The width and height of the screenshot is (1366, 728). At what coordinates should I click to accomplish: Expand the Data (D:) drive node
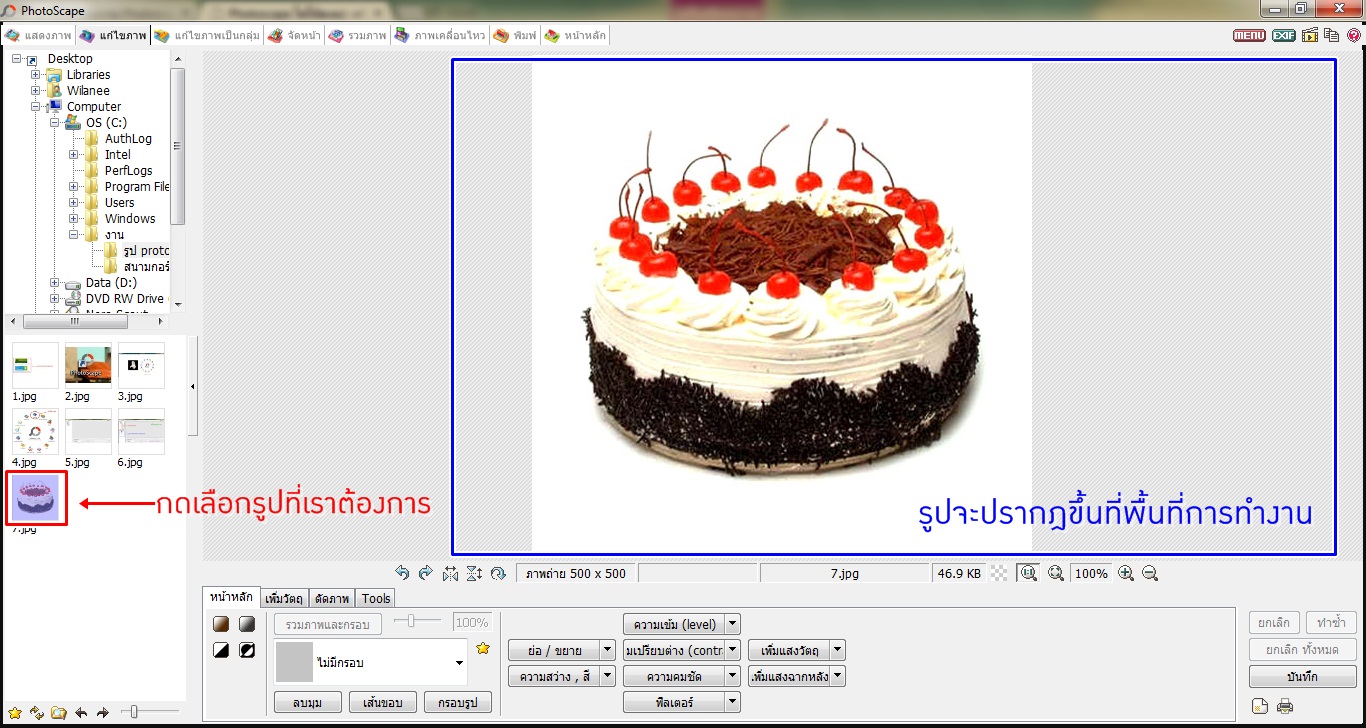[55, 283]
